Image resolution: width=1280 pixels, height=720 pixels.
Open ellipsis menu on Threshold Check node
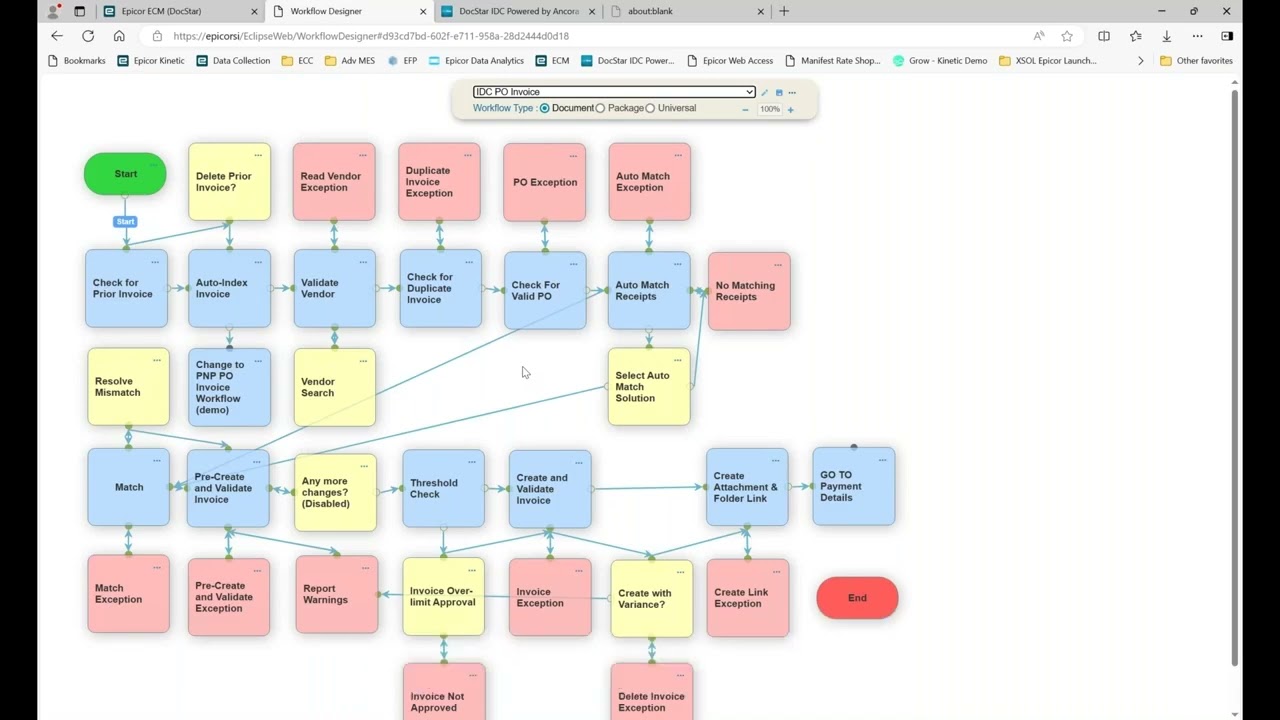[x=472, y=461]
